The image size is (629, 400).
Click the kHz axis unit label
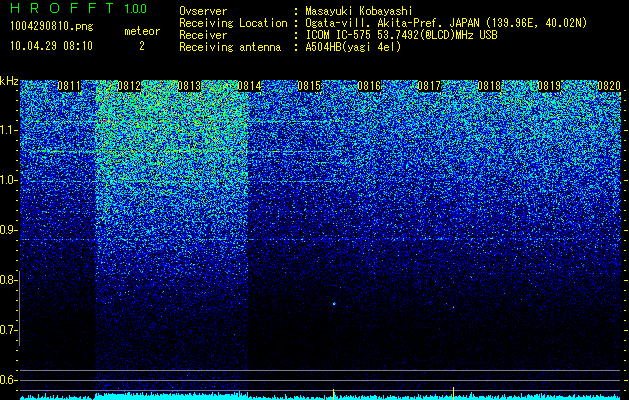click(x=9, y=81)
